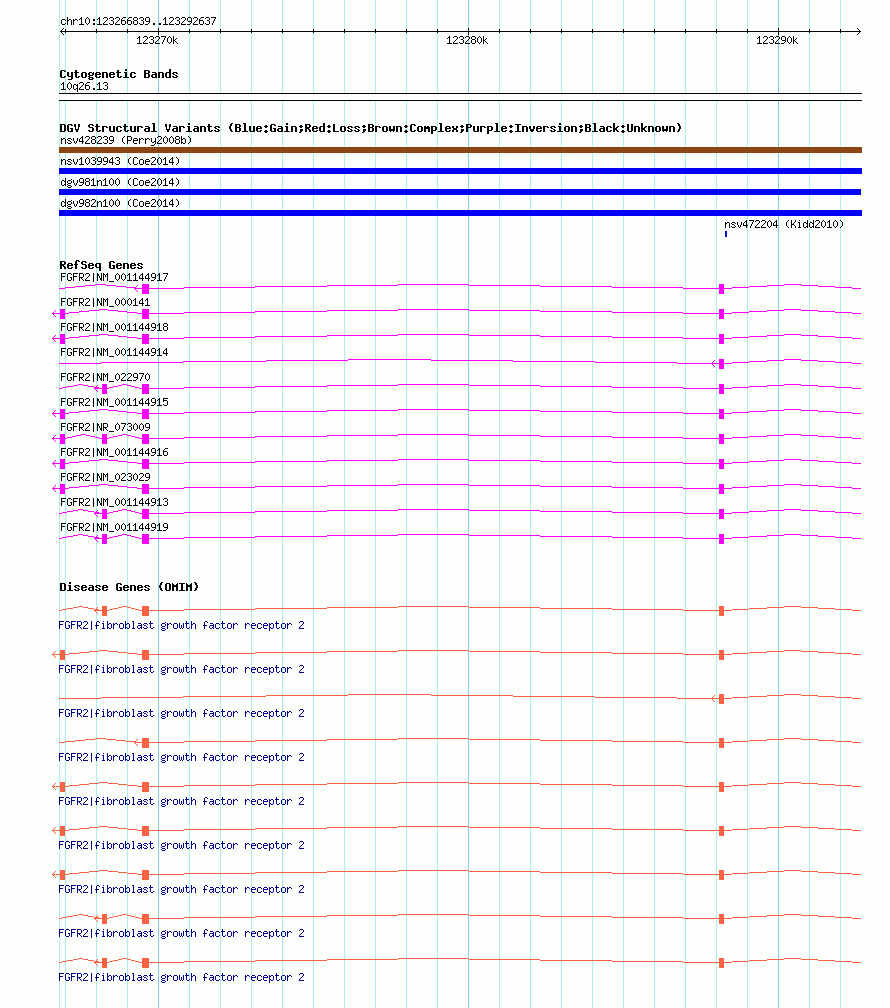Screen dimensions: 890x1008
Task: Open transcript FGFR2|NM_001144914
Action: point(114,352)
